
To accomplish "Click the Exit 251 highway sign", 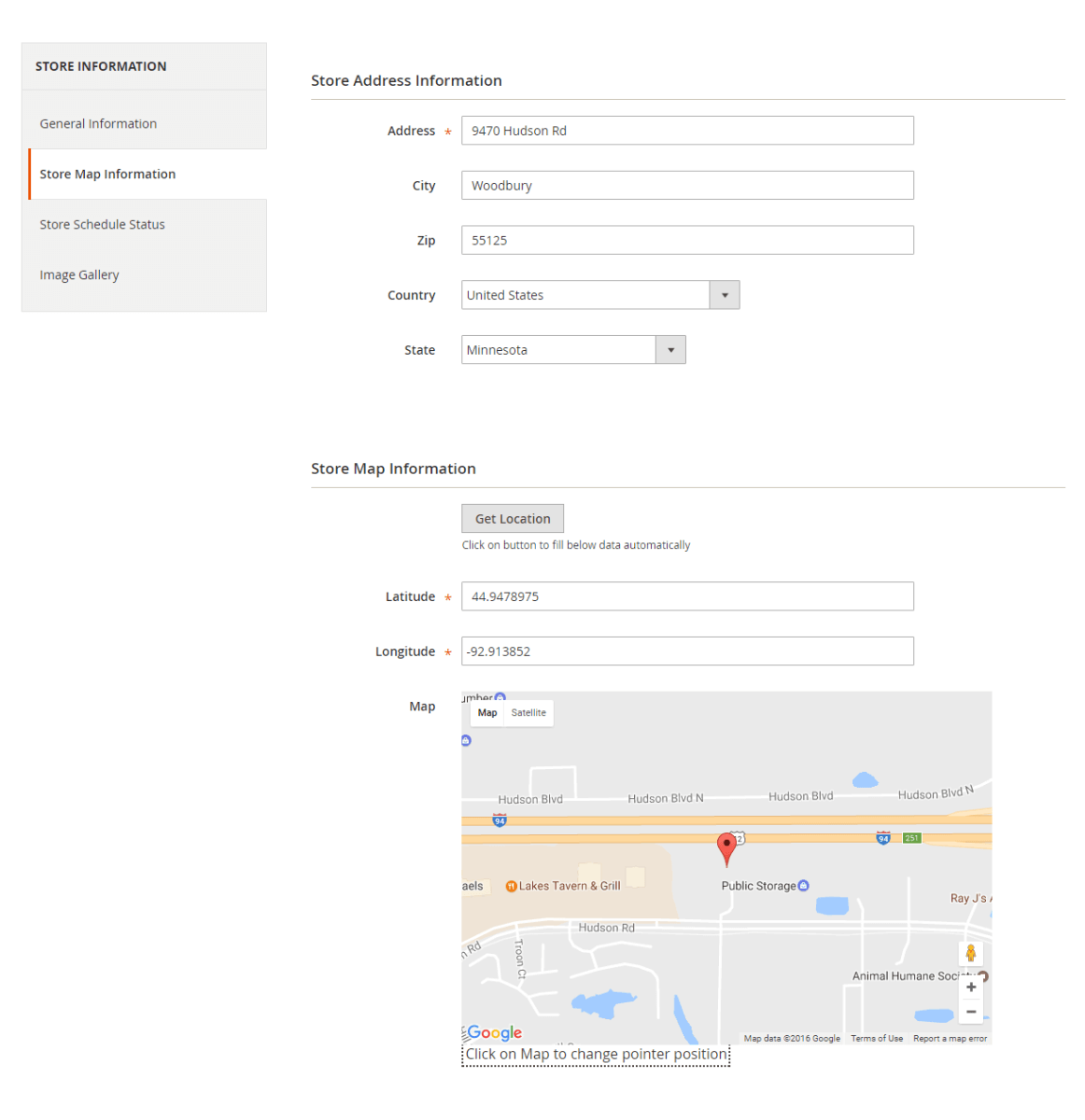I will (911, 838).
